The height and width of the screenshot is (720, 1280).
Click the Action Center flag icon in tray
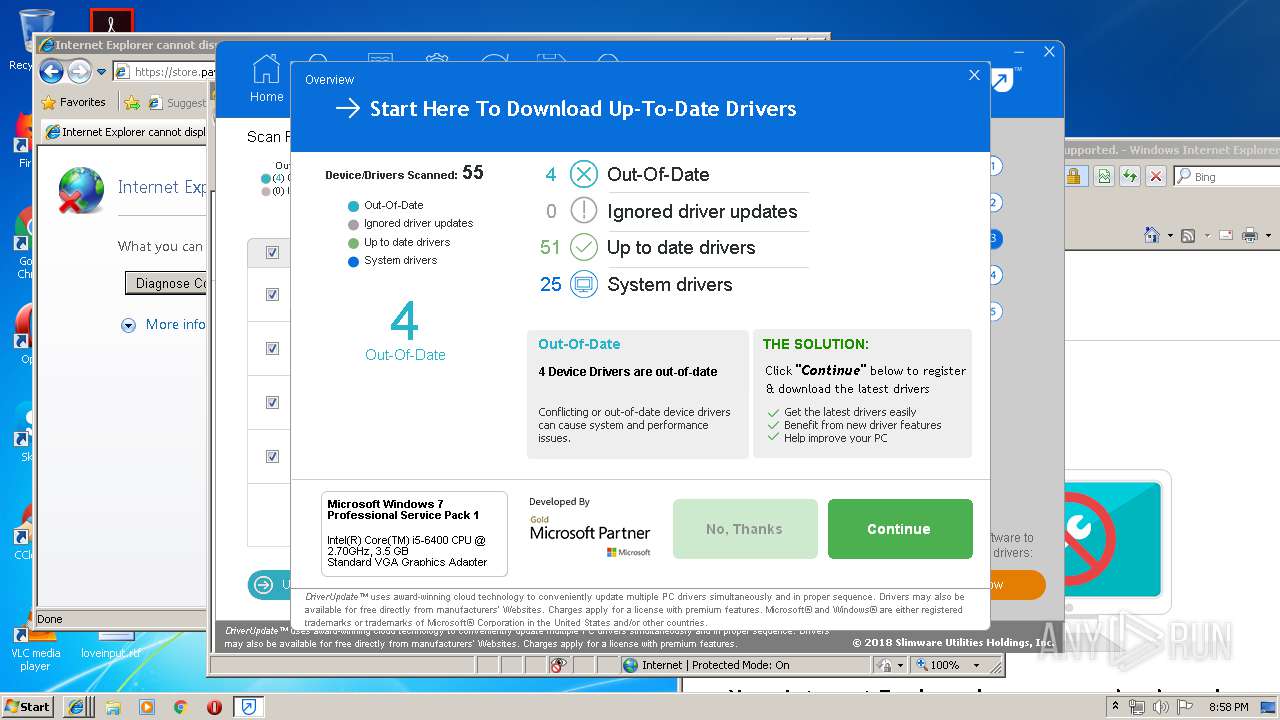pos(1186,707)
